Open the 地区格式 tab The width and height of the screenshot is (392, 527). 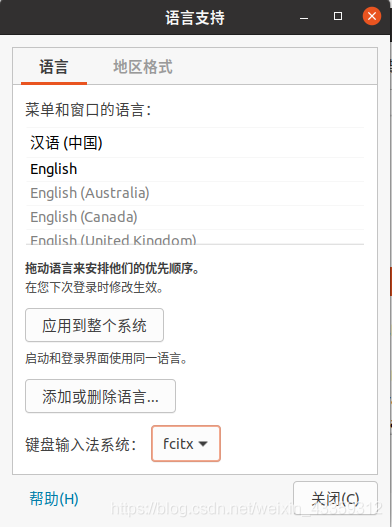point(143,67)
